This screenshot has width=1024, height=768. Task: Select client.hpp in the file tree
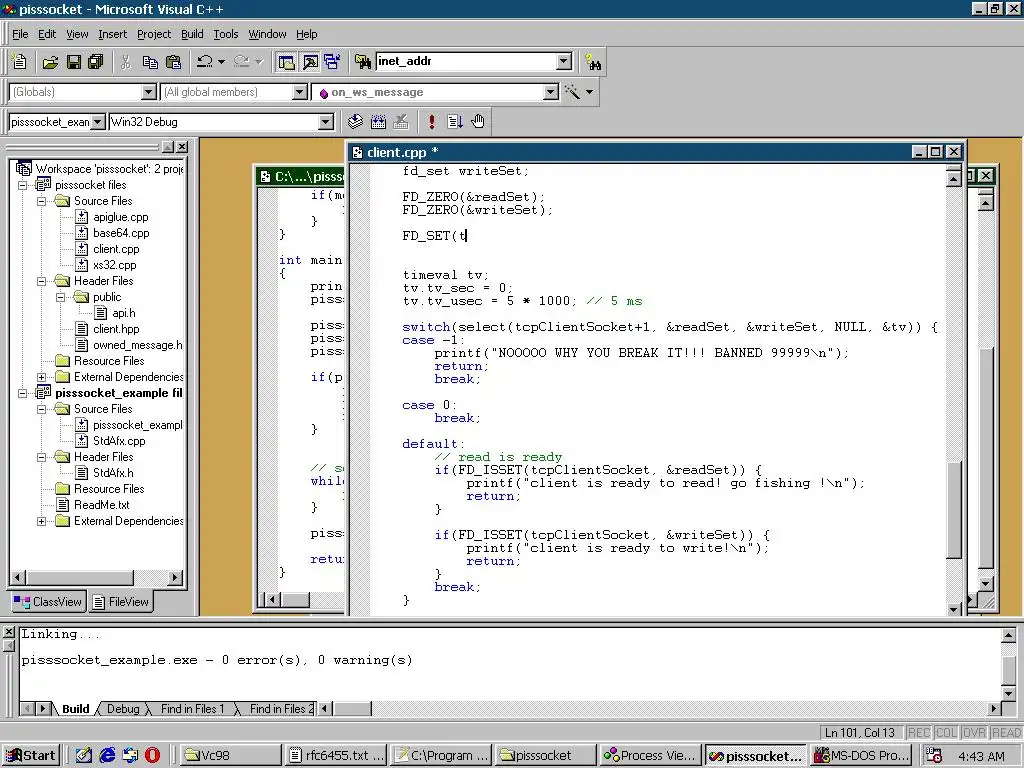tap(116, 329)
